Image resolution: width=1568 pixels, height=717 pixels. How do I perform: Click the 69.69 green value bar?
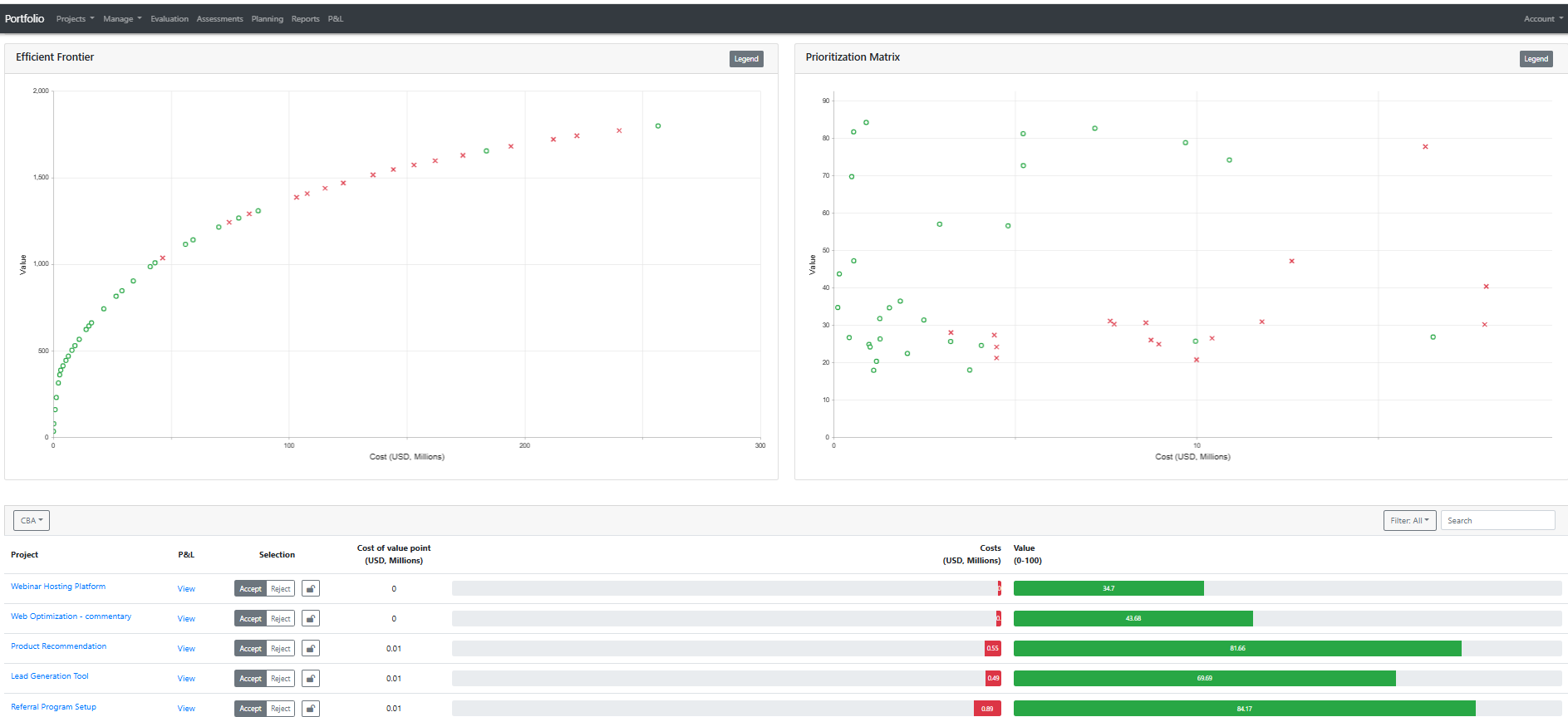pos(1205,678)
